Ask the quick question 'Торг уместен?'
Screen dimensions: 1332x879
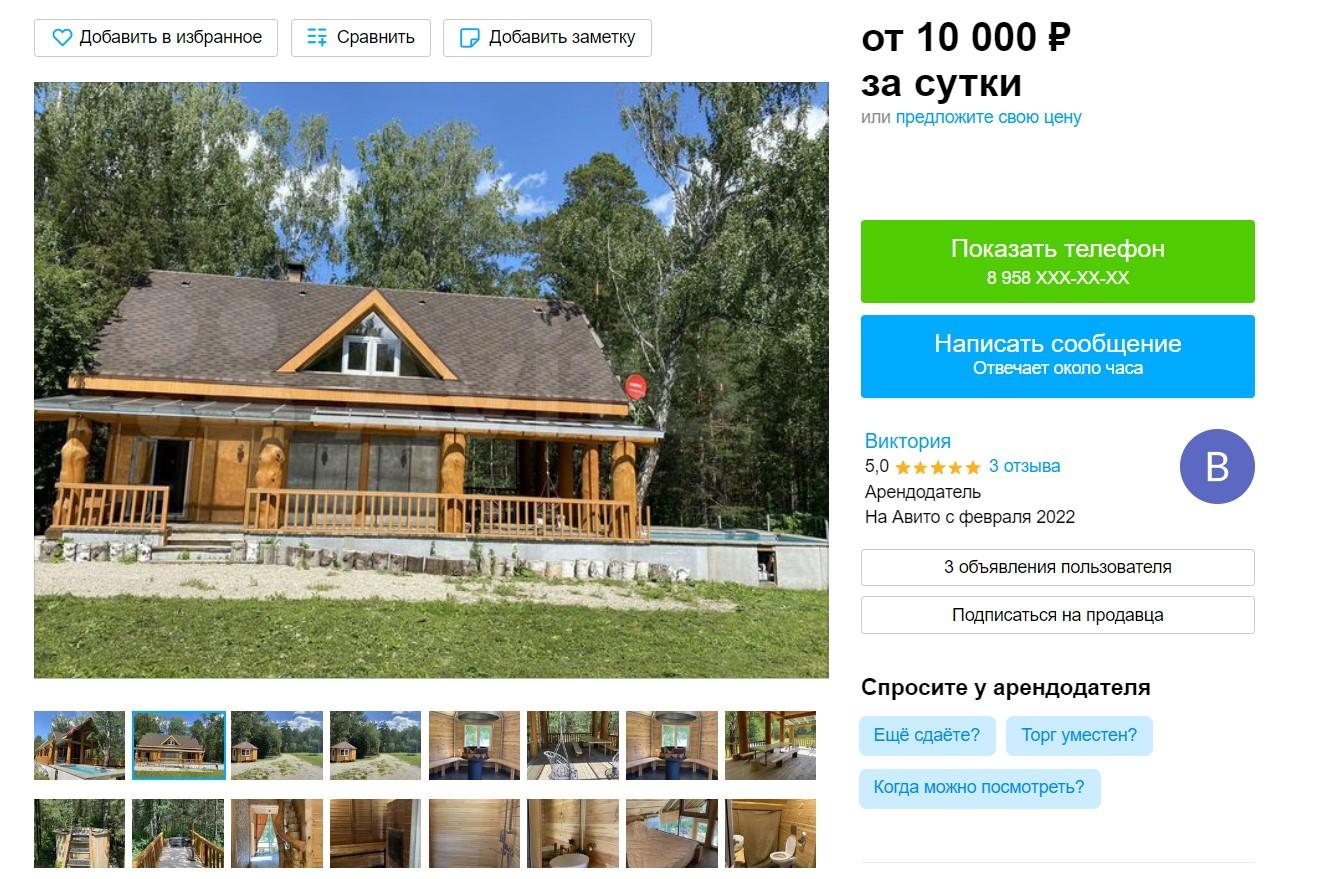pos(1079,735)
